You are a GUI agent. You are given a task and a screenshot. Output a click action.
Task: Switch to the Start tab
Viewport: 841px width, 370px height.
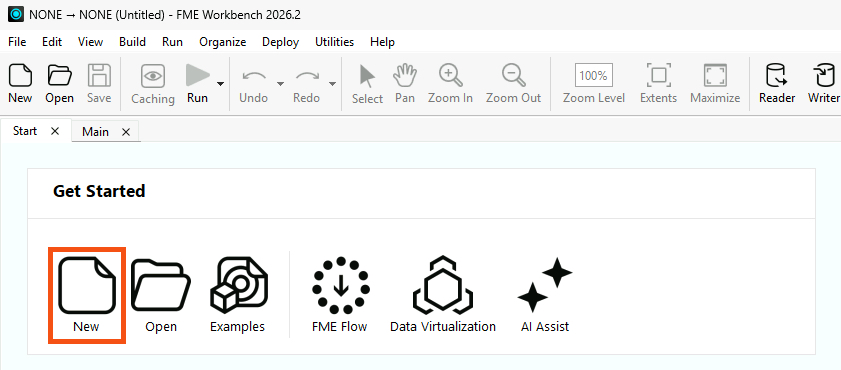pyautogui.click(x=25, y=131)
